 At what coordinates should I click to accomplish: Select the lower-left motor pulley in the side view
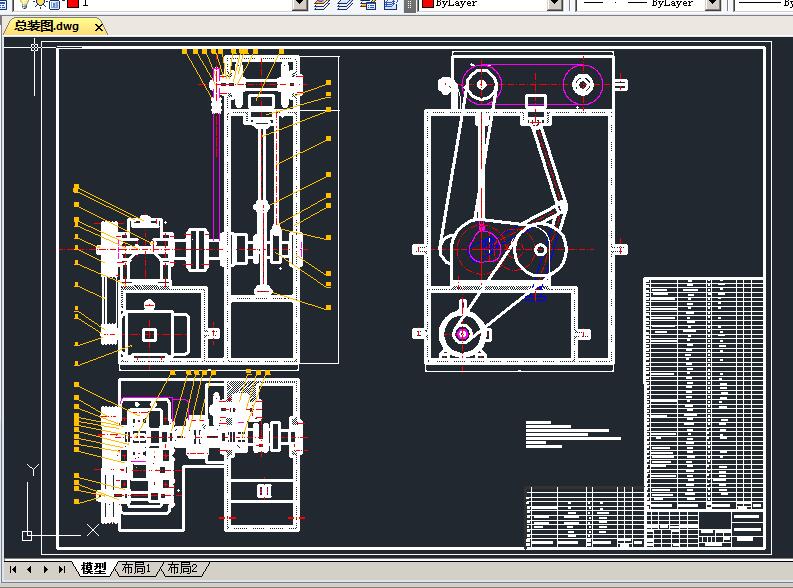point(462,333)
